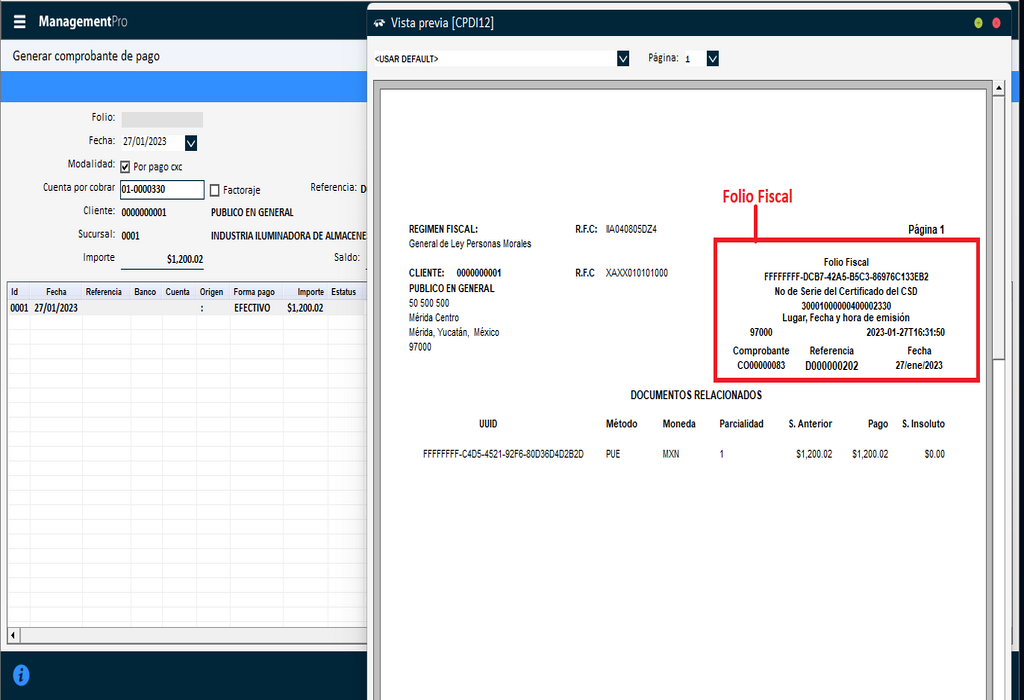Enable the Factoraje checkbox
Viewport: 1024px width, 700px height.
coord(216,190)
